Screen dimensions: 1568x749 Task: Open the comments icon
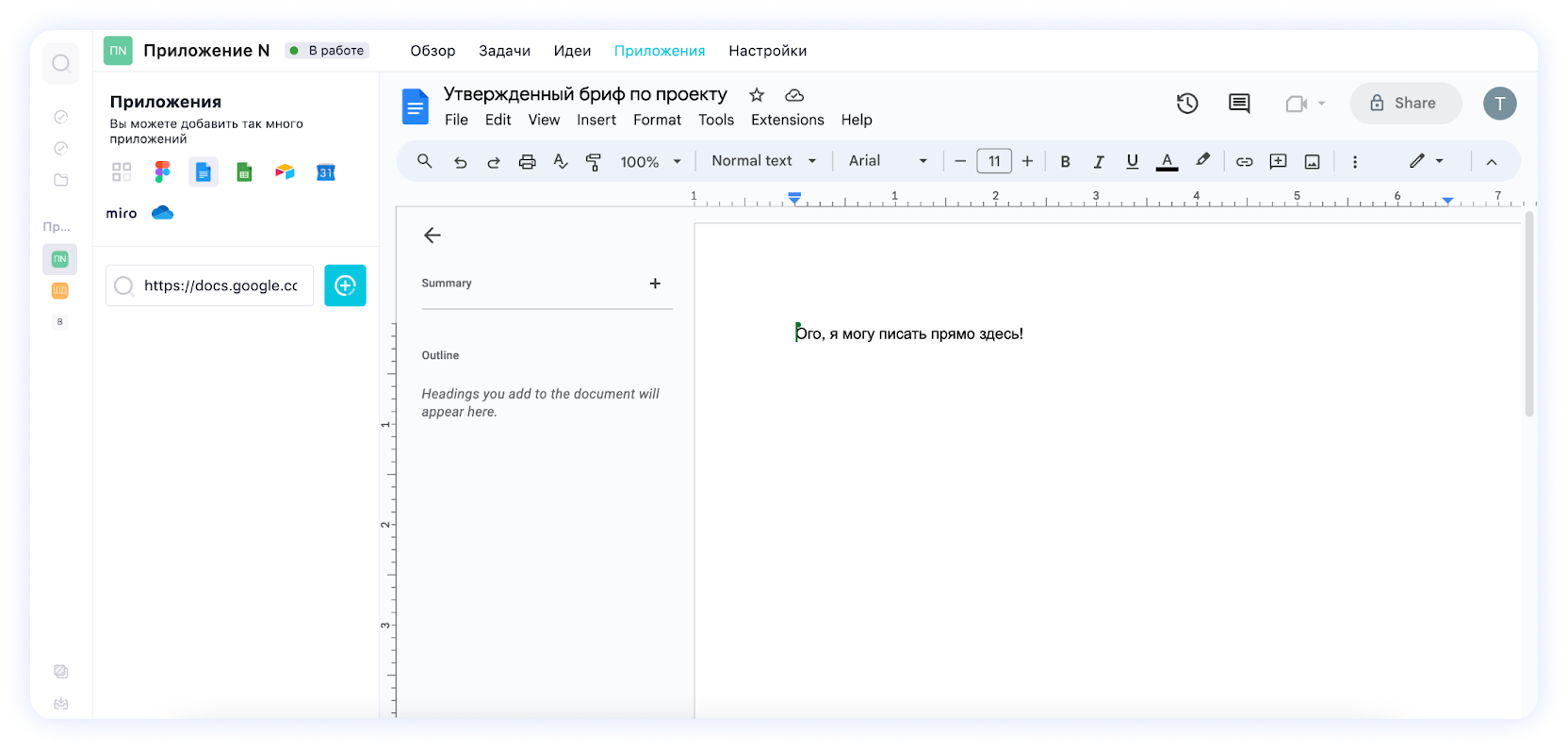click(x=1239, y=104)
